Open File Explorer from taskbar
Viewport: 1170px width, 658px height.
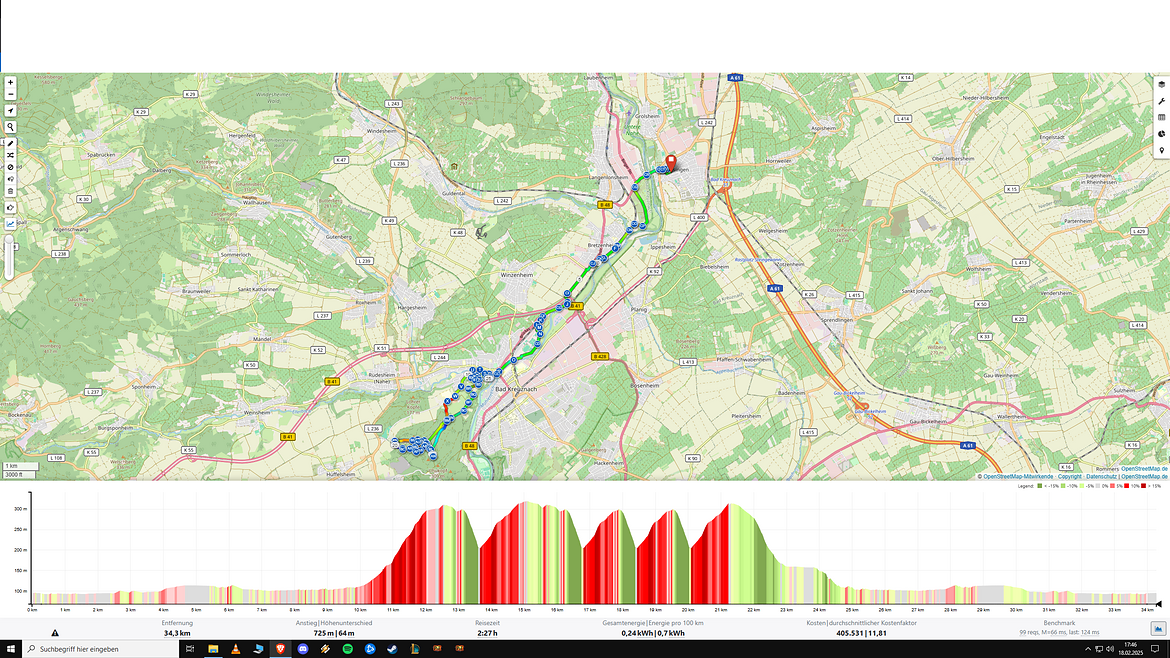pyautogui.click(x=213, y=649)
